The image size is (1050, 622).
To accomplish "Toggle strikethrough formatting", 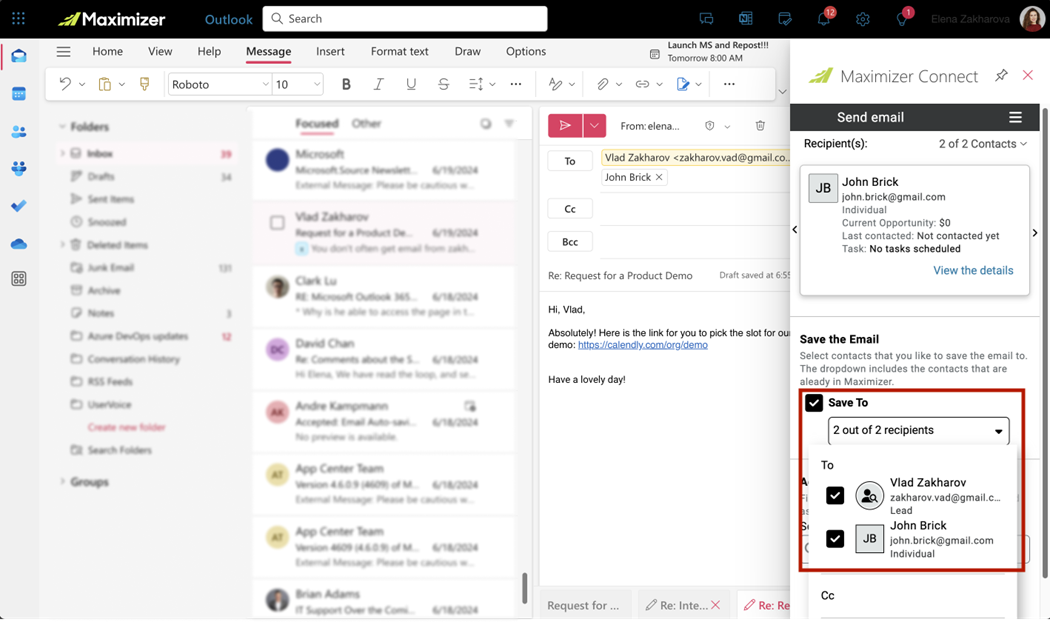I will [443, 84].
